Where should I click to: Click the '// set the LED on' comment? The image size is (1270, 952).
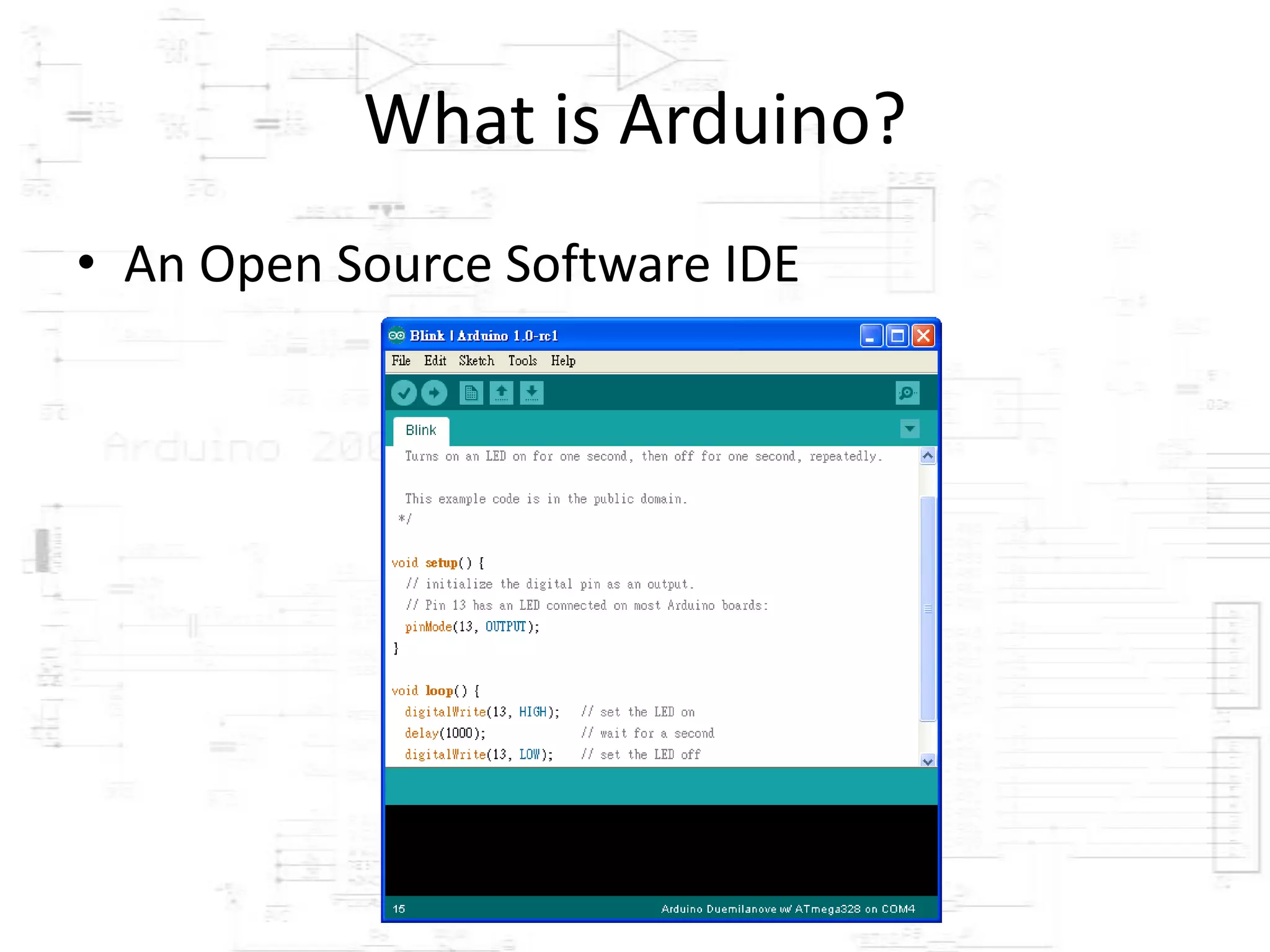[x=637, y=712]
